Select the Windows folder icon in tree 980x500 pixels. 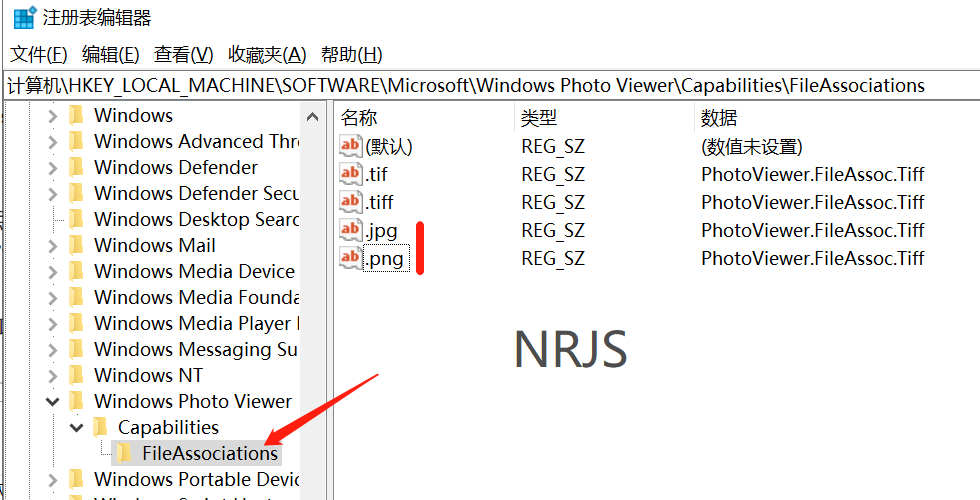tap(76, 116)
